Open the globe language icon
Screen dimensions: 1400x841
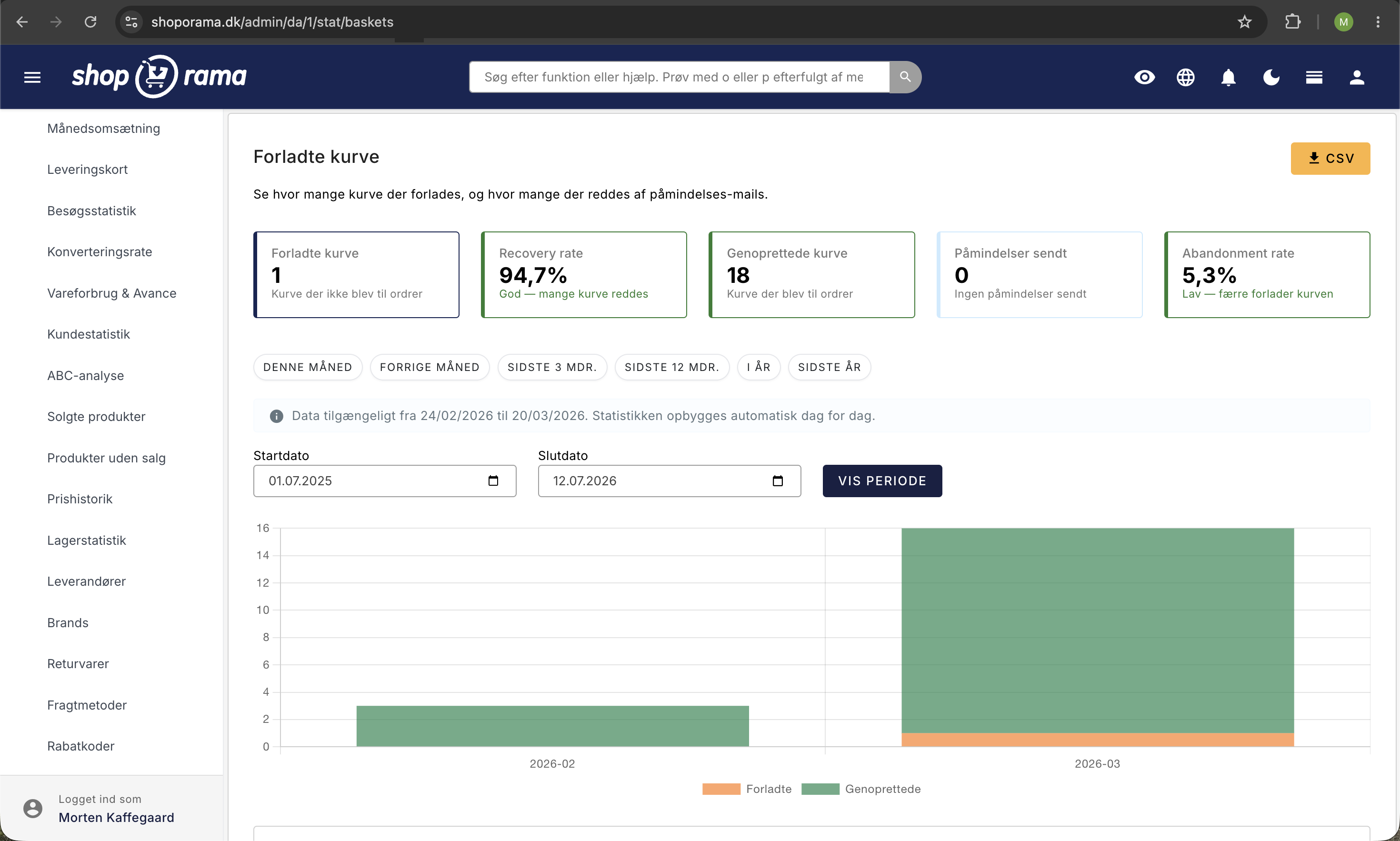tap(1185, 77)
